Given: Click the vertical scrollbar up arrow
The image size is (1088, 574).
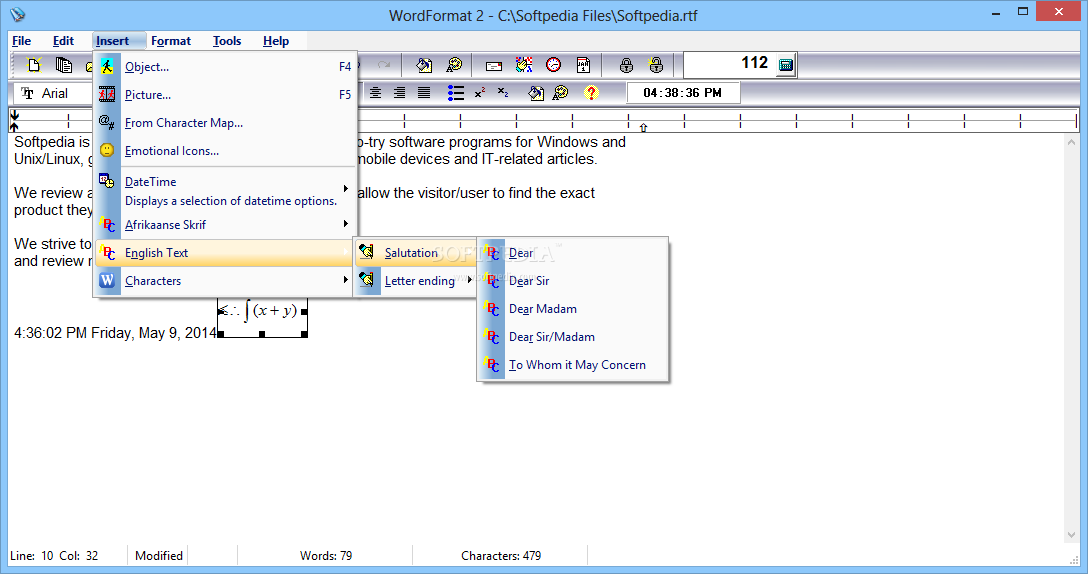Looking at the screenshot, I should (1071, 142).
